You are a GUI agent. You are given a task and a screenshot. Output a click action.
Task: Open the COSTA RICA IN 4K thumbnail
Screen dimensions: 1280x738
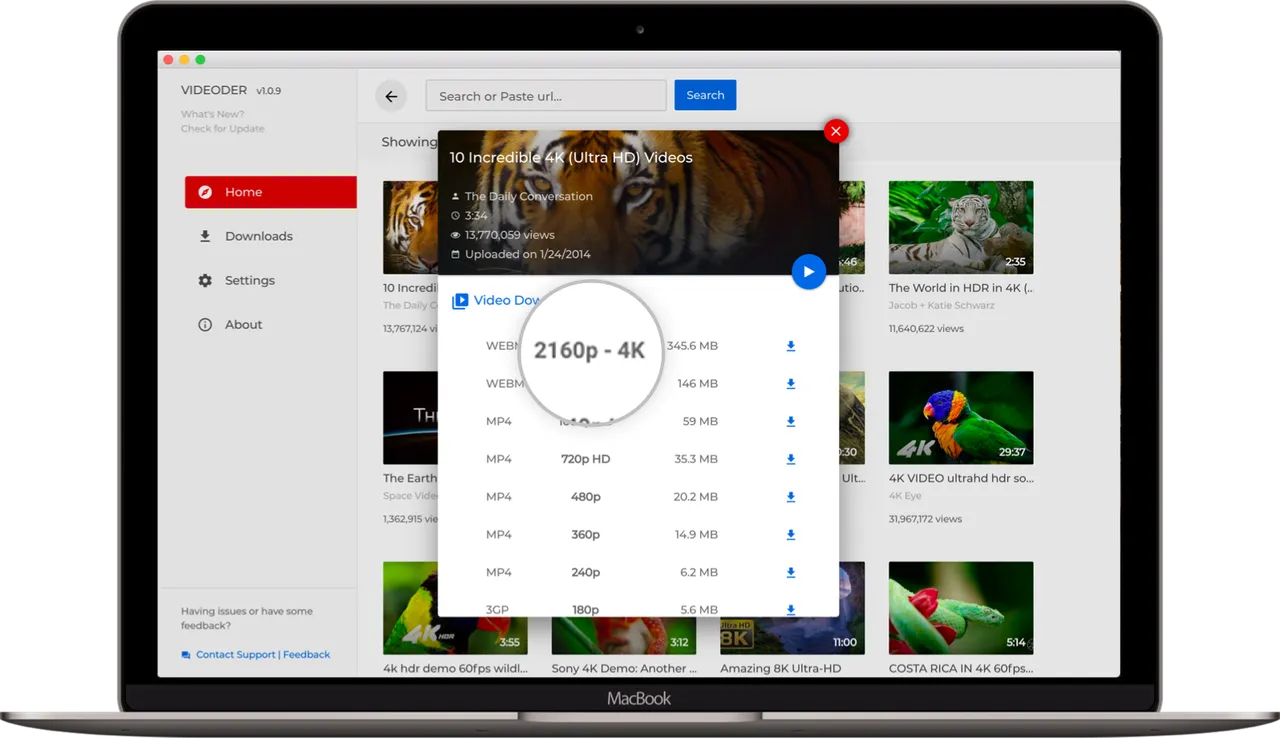tap(961, 607)
